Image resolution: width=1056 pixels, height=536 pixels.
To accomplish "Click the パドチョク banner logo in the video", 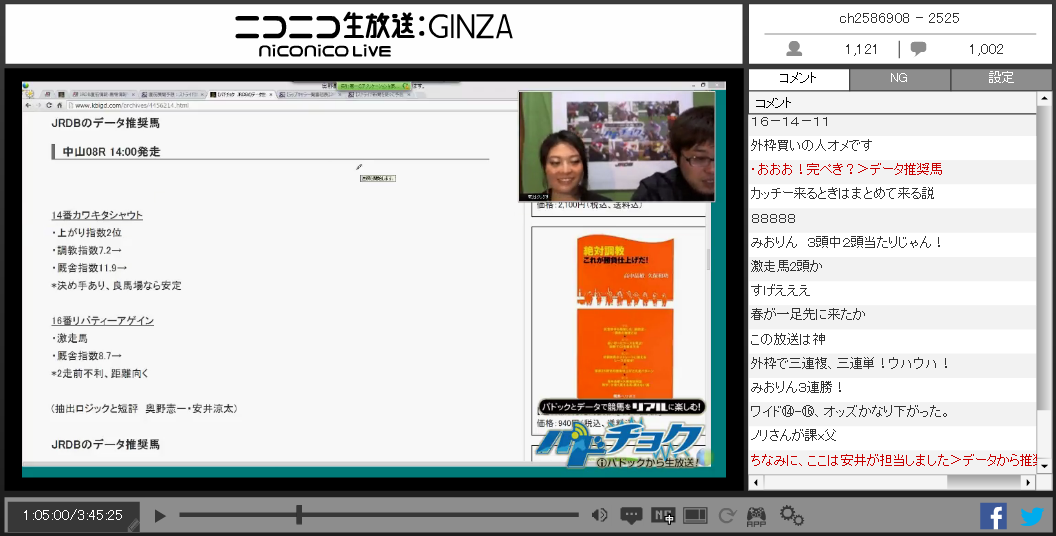I will click(620, 441).
